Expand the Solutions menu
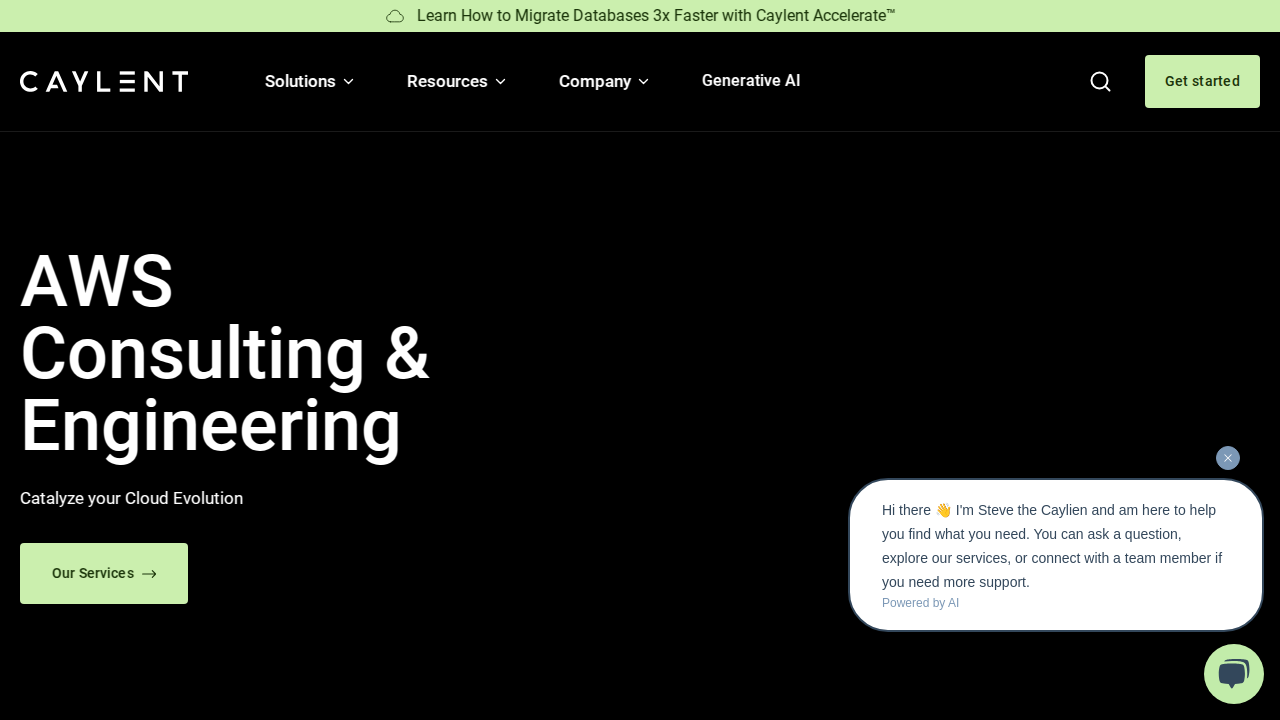 point(309,81)
